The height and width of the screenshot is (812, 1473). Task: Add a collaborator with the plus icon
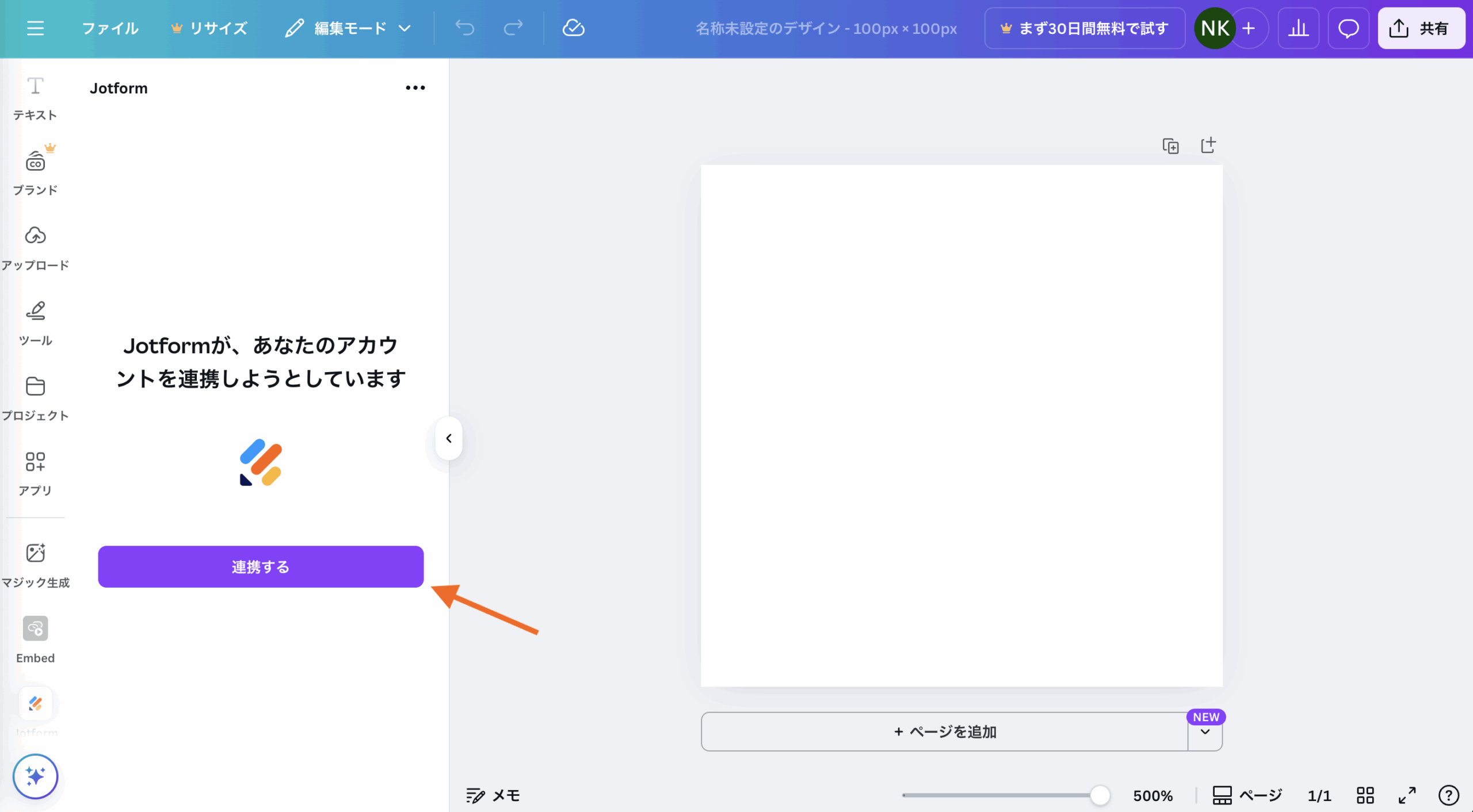coord(1249,28)
